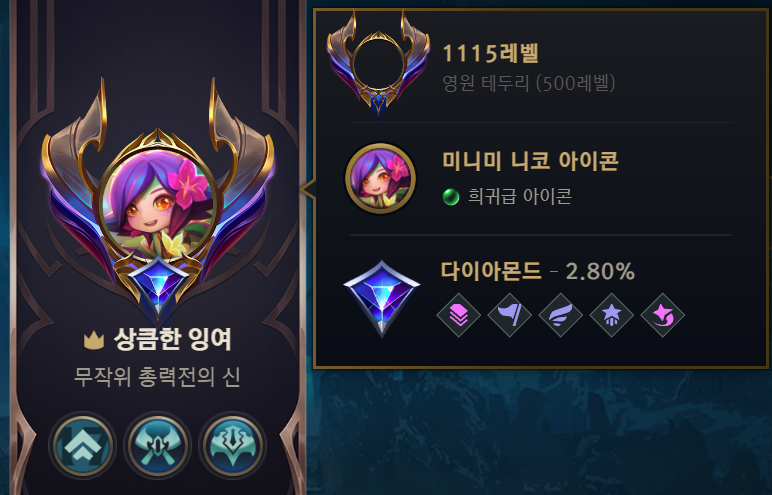This screenshot has width=772, height=495.
Task: Click the pink stacked-layers category diamond icon
Action: [458, 315]
